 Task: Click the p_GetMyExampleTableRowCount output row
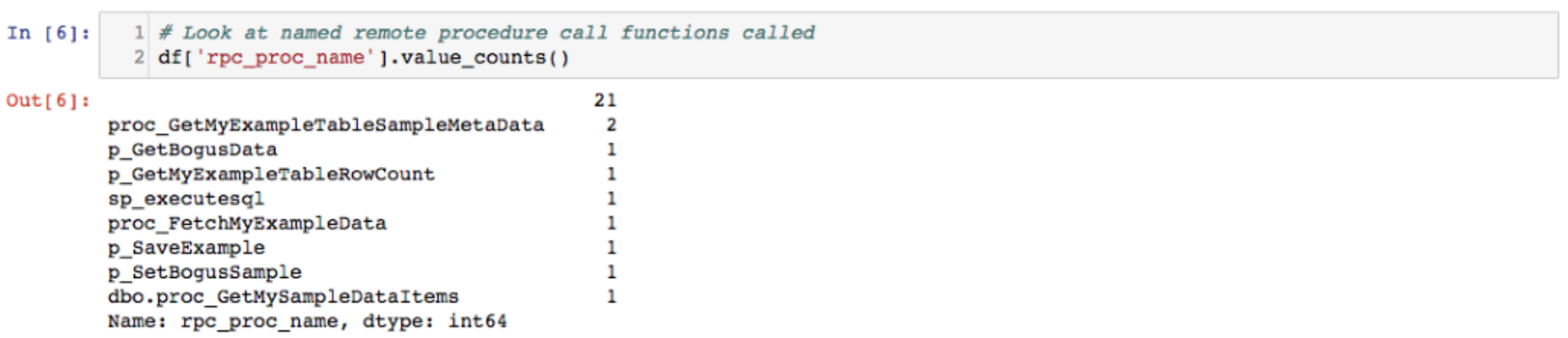click(x=362, y=174)
